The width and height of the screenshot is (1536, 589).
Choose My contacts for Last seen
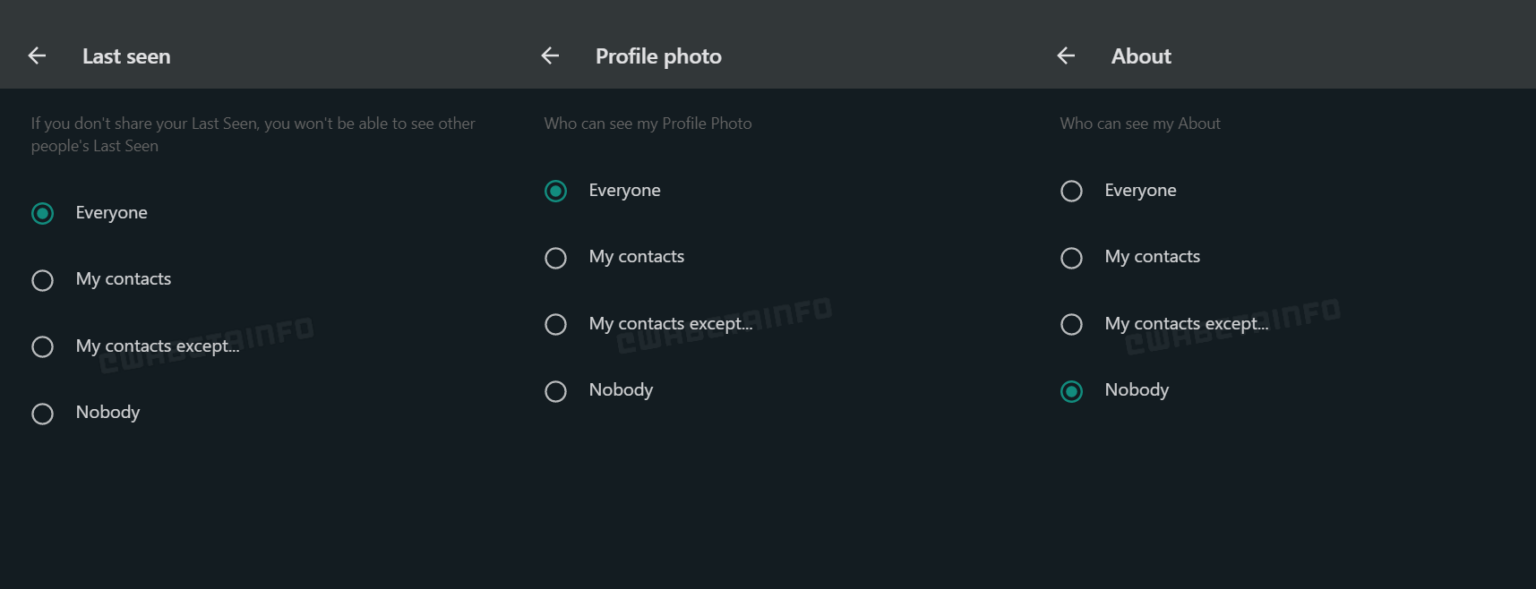[x=42, y=280]
